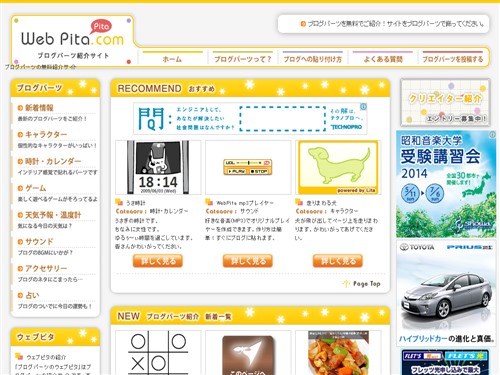Click 詳しく見る under the dog widget
The height and width of the screenshot is (375, 500).
(338, 261)
